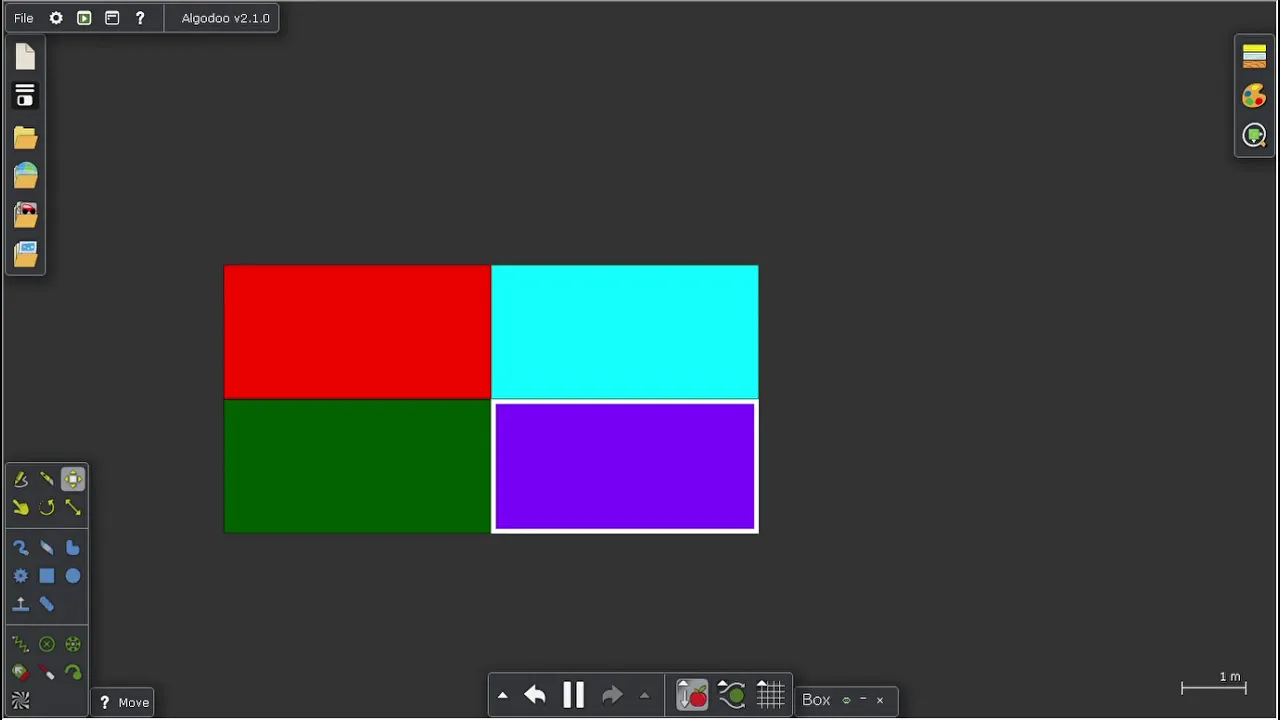The image size is (1280, 720).
Task: Open the globe folder
Action: point(25,176)
